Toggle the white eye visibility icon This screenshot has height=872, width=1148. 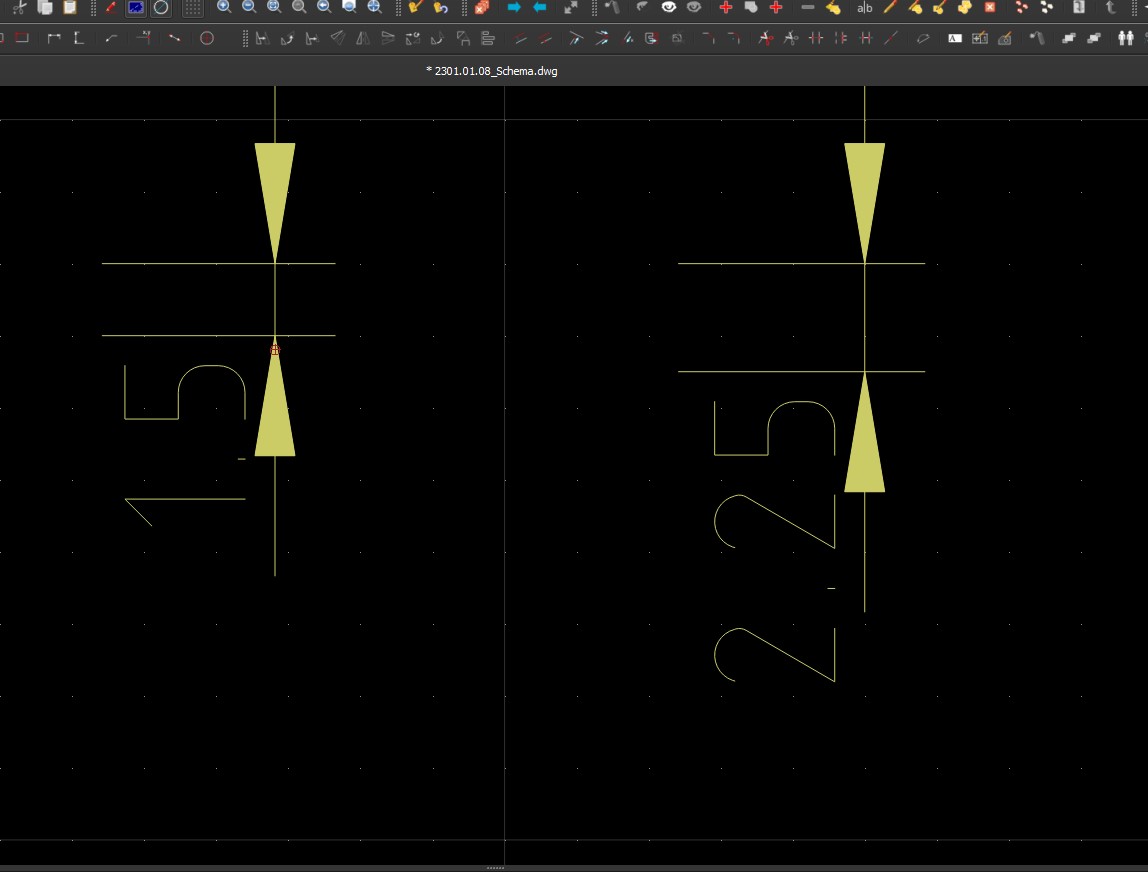click(669, 7)
